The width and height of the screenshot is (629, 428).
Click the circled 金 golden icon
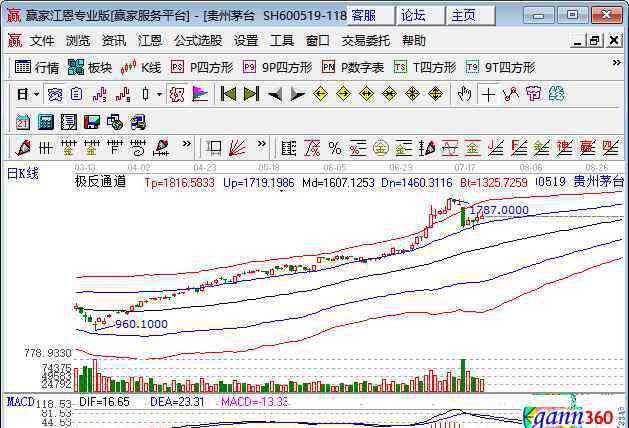click(381, 148)
